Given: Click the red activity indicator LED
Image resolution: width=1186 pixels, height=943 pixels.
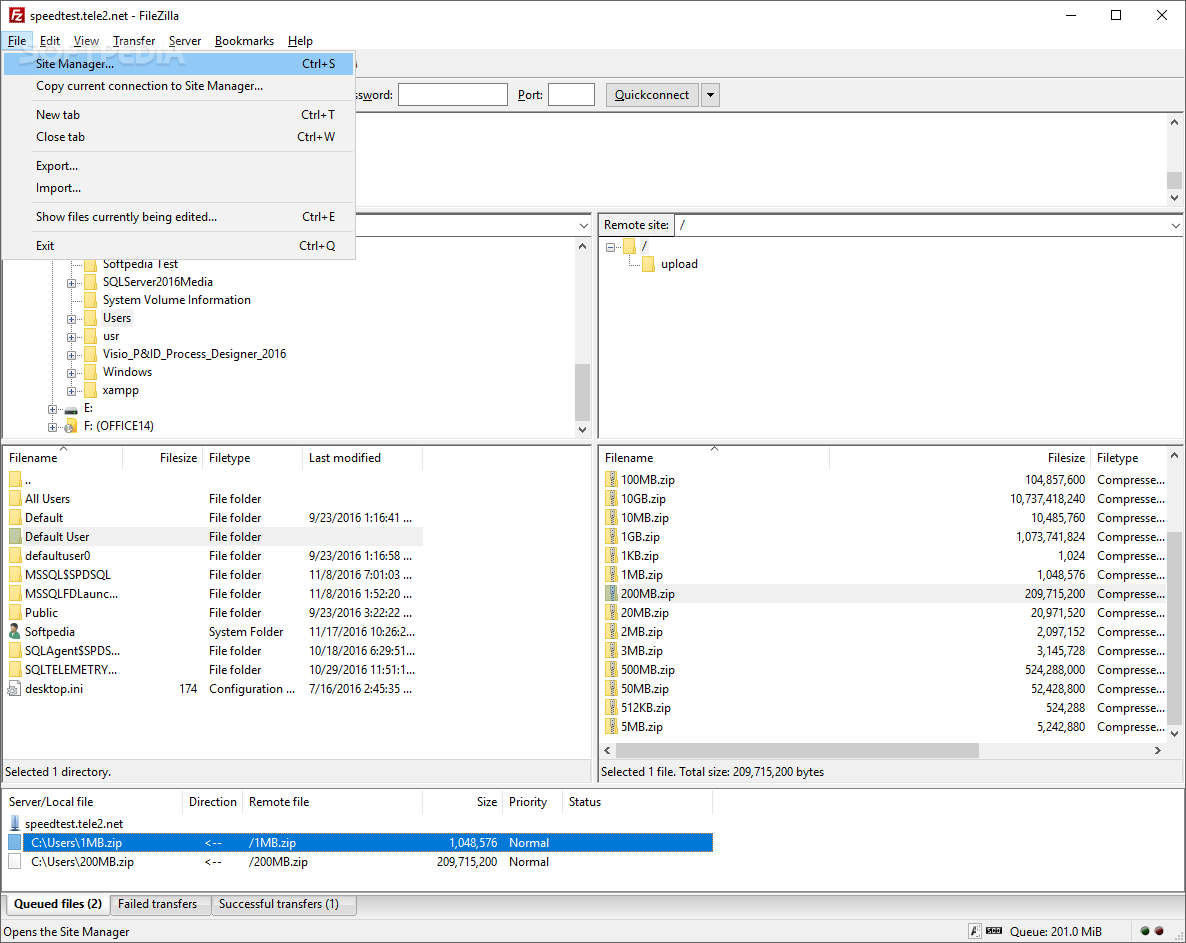Looking at the screenshot, I should 1159,932.
